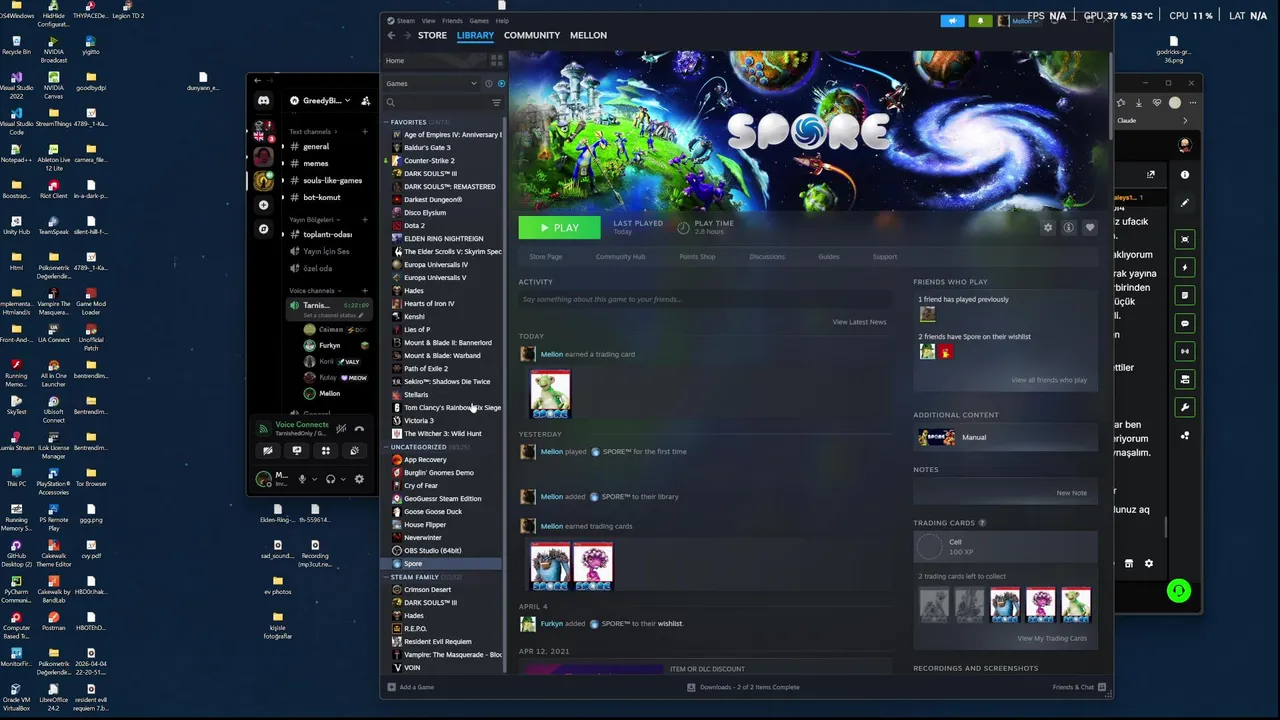The image size is (1280, 720).
Task: Open Spore Points Shop tab
Action: (697, 257)
